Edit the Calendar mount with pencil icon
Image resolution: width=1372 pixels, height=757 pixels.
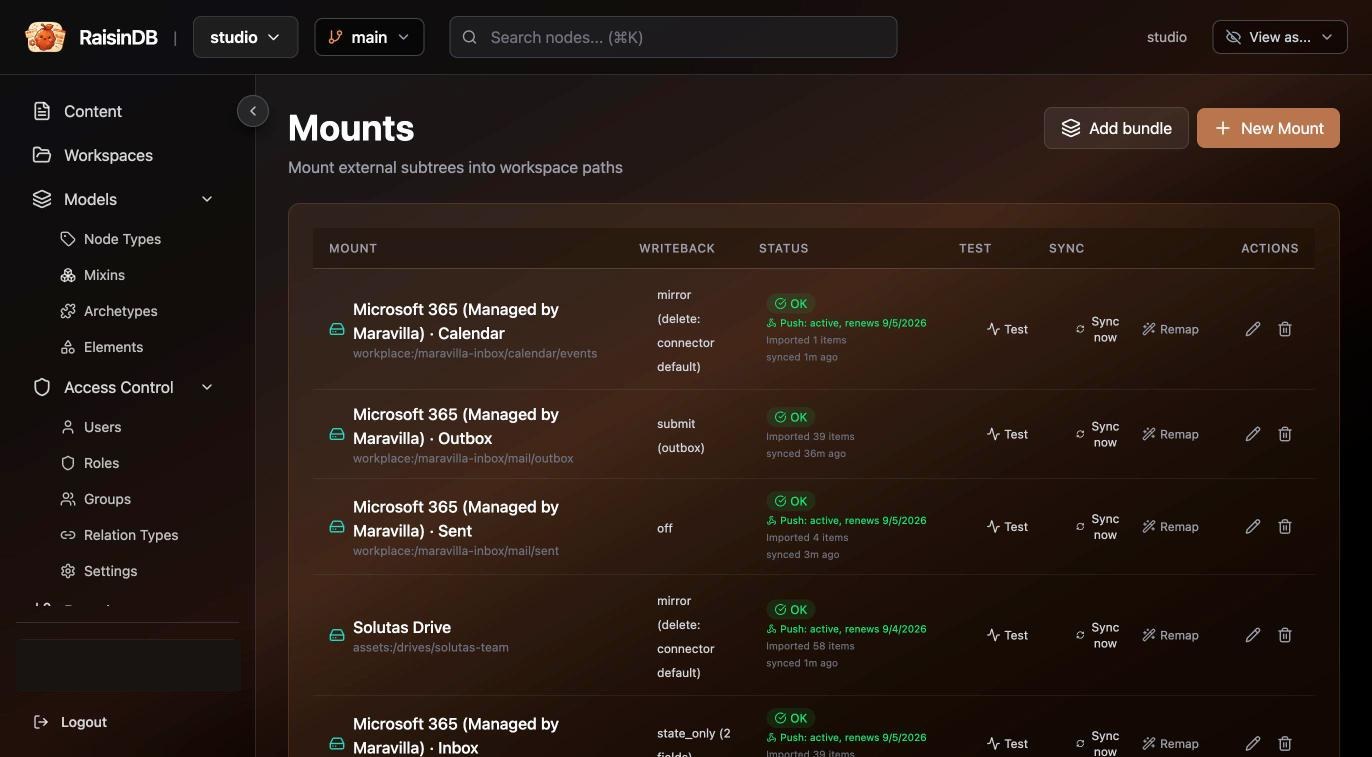[x=1253, y=329]
